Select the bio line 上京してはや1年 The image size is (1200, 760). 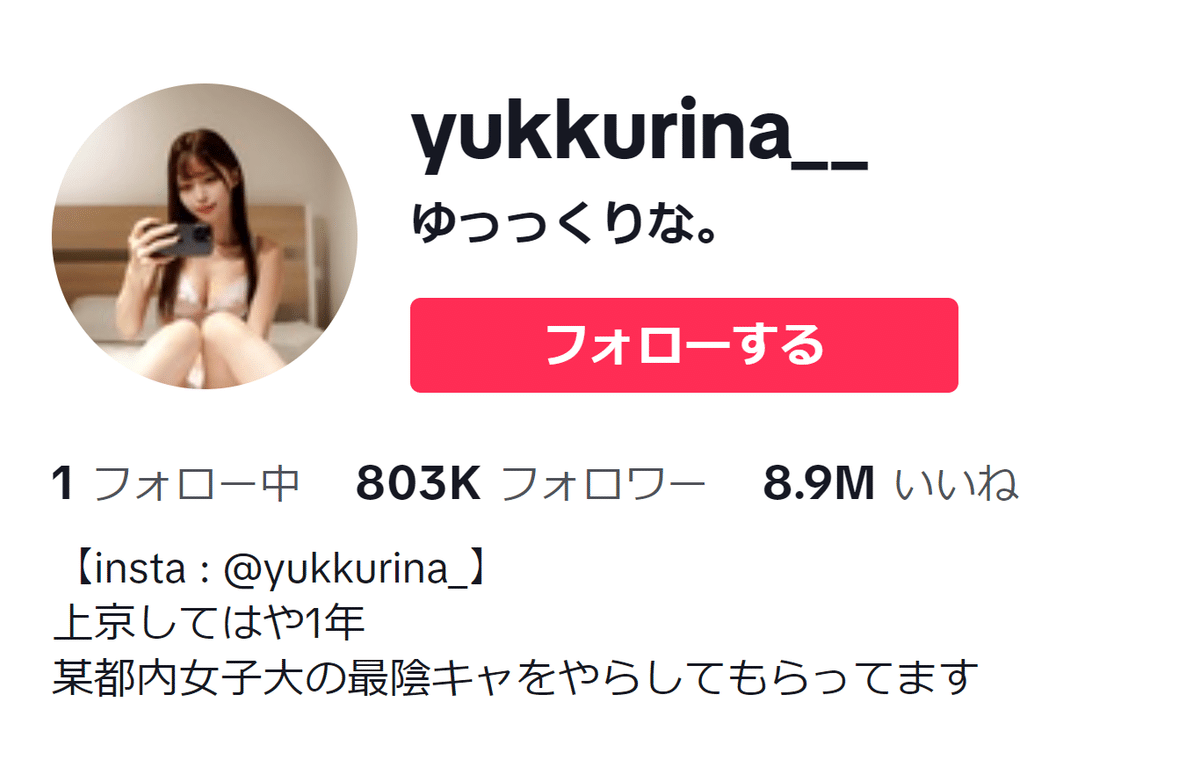coord(208,624)
